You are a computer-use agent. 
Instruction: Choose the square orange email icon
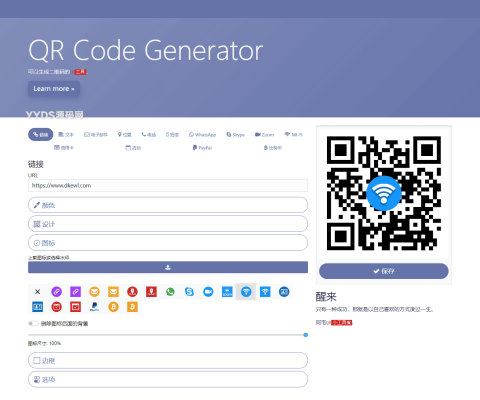pos(113,292)
